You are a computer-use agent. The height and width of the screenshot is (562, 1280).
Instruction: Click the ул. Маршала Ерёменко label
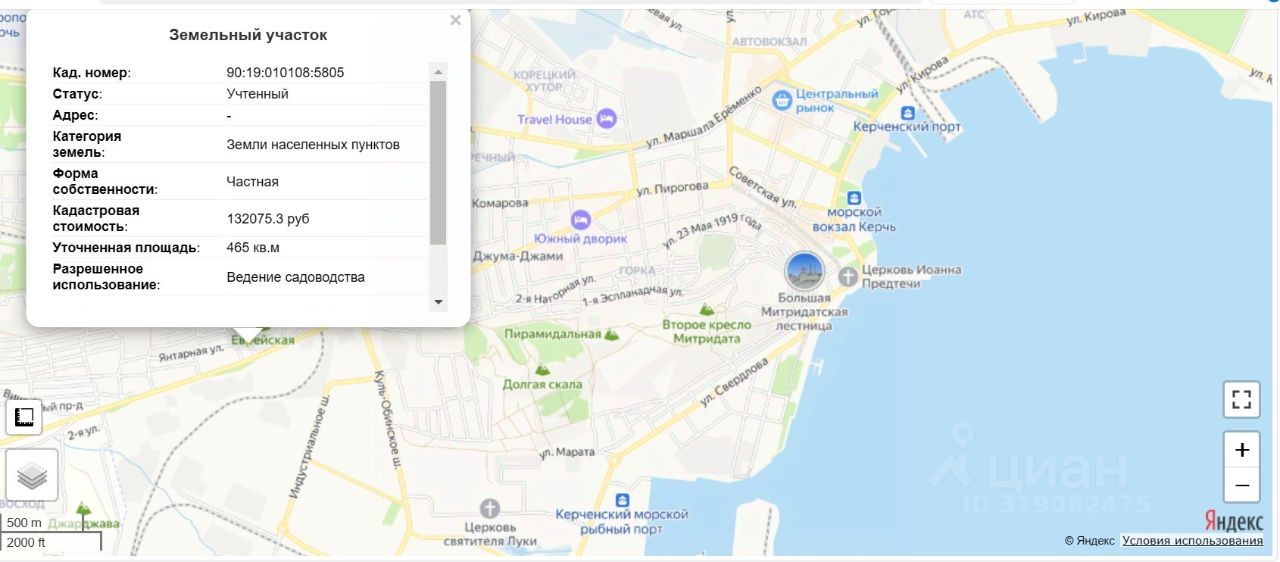coord(704,118)
